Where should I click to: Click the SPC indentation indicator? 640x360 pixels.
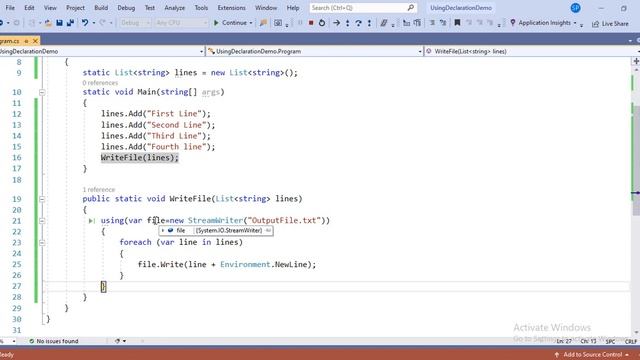click(x=610, y=341)
